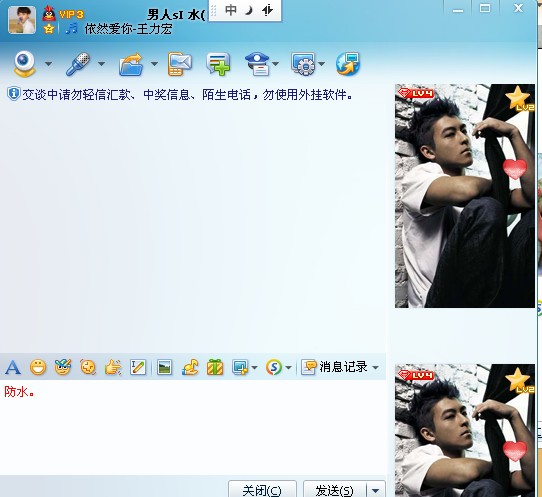542x497 pixels.
Task: Open the font settings letter A icon
Action: pos(13,367)
